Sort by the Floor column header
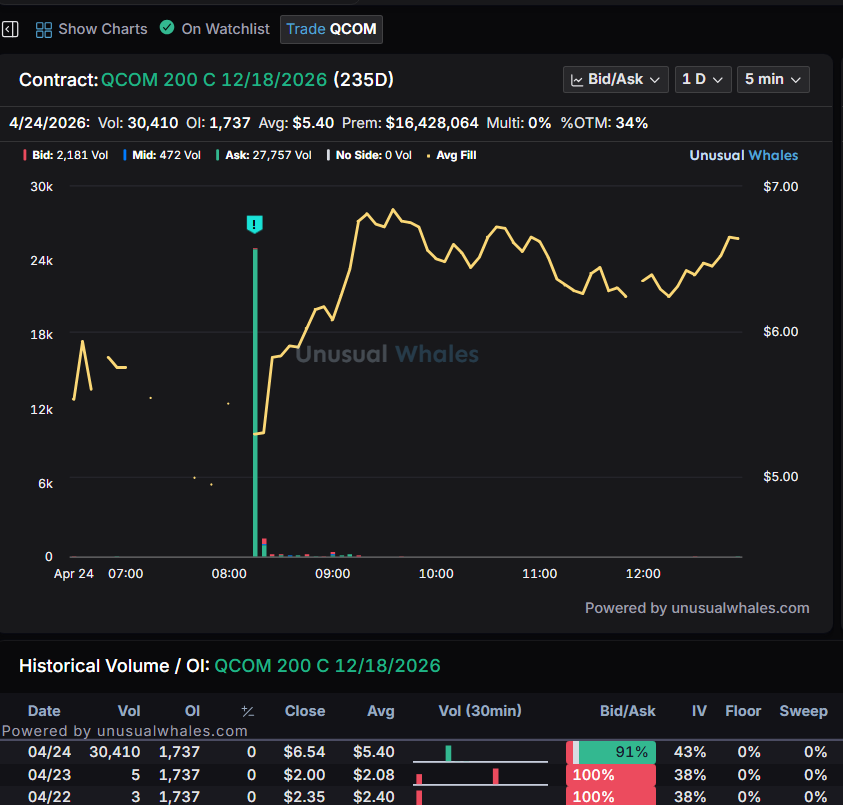This screenshot has width=843, height=805. click(x=743, y=711)
